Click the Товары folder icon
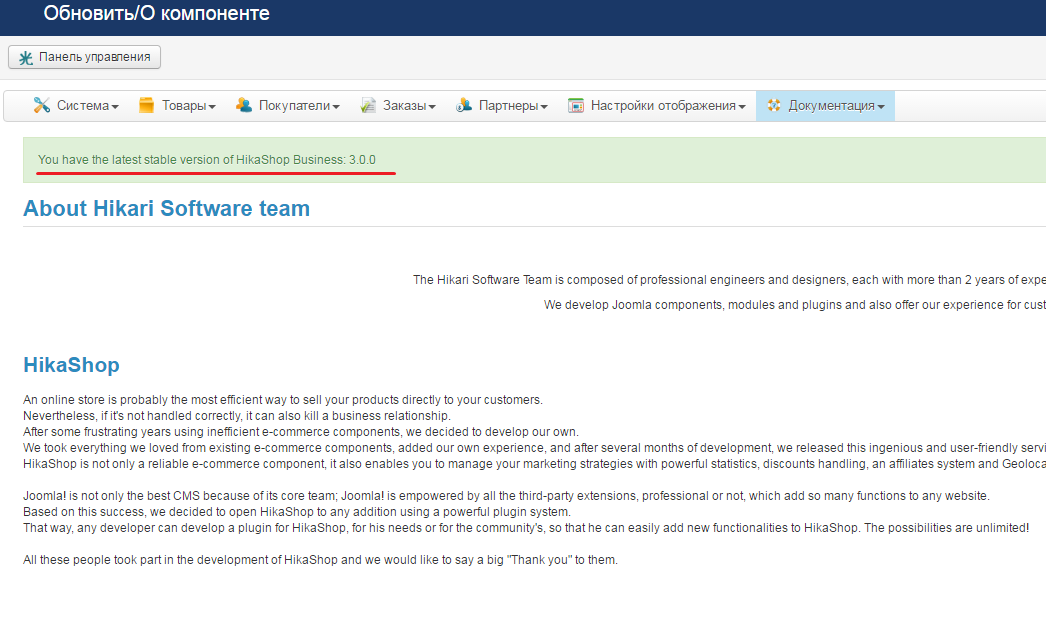The height and width of the screenshot is (636, 1046). point(146,105)
